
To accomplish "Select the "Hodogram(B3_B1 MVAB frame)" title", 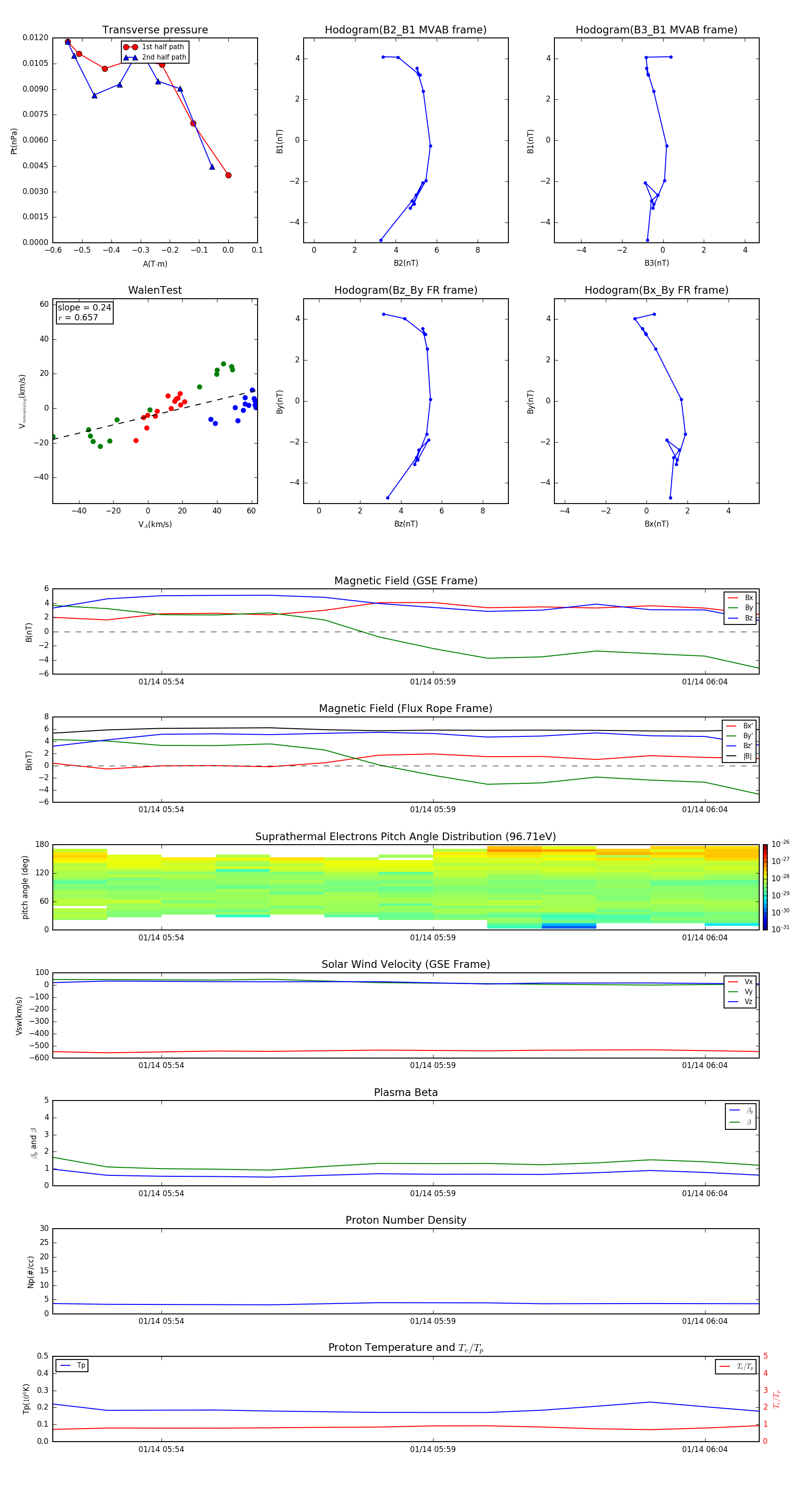I will [656, 30].
